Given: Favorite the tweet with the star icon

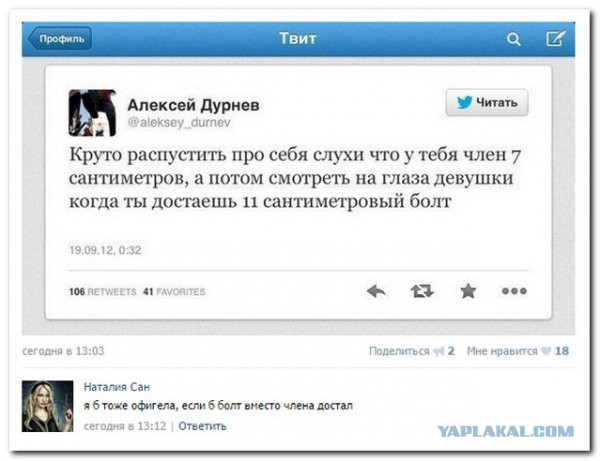Looking at the screenshot, I should click(x=468, y=291).
